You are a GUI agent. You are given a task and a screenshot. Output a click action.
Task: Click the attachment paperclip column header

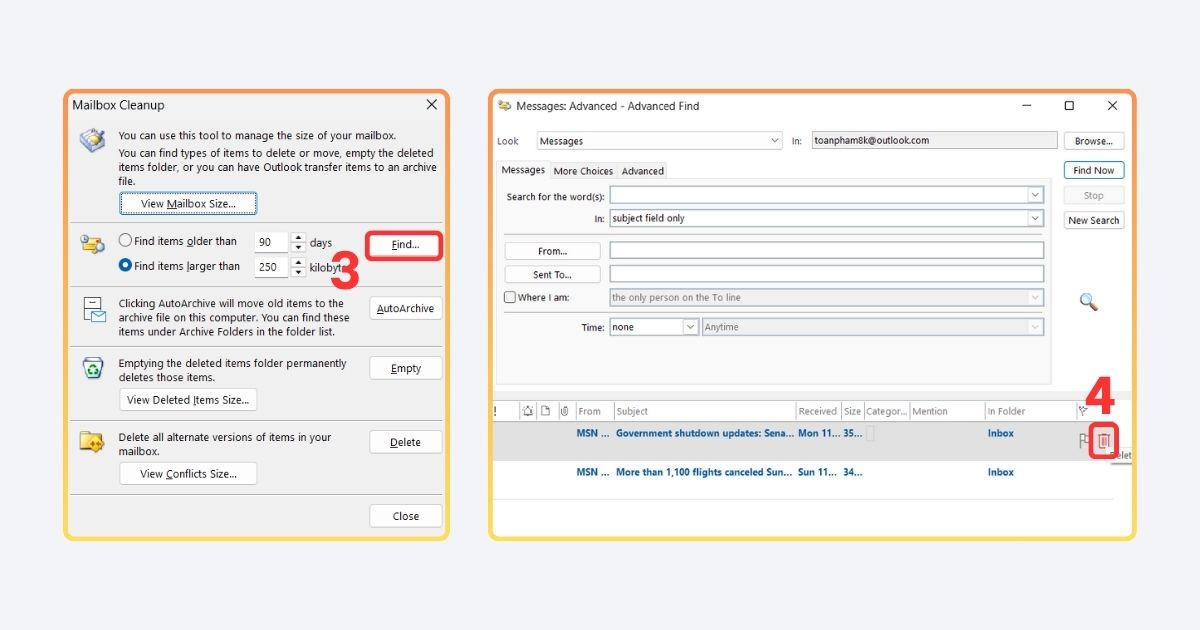click(566, 410)
